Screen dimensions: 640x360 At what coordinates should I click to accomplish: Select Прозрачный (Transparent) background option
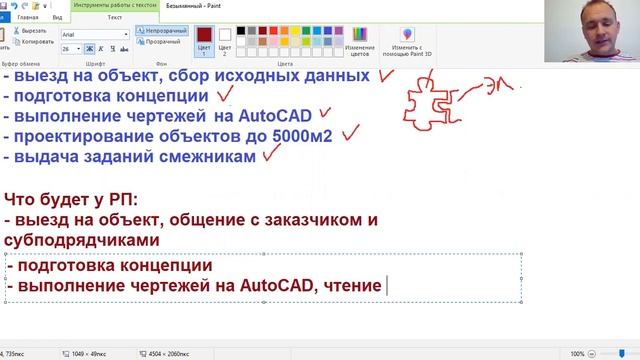(x=159, y=42)
